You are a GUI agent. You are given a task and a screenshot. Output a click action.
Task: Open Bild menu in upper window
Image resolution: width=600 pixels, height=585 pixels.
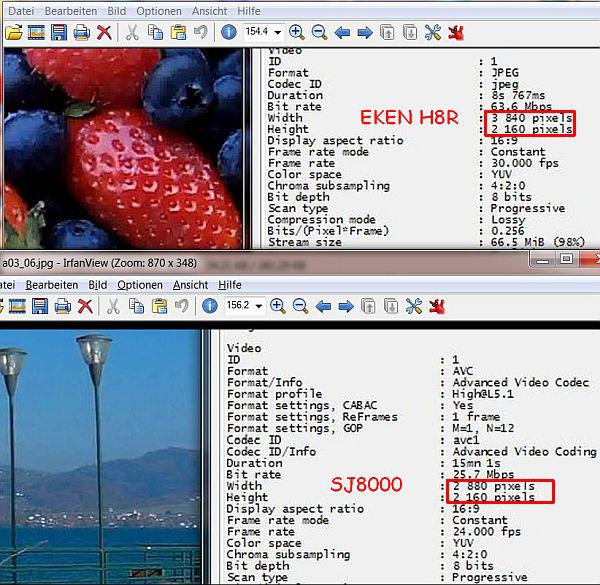[x=116, y=11]
